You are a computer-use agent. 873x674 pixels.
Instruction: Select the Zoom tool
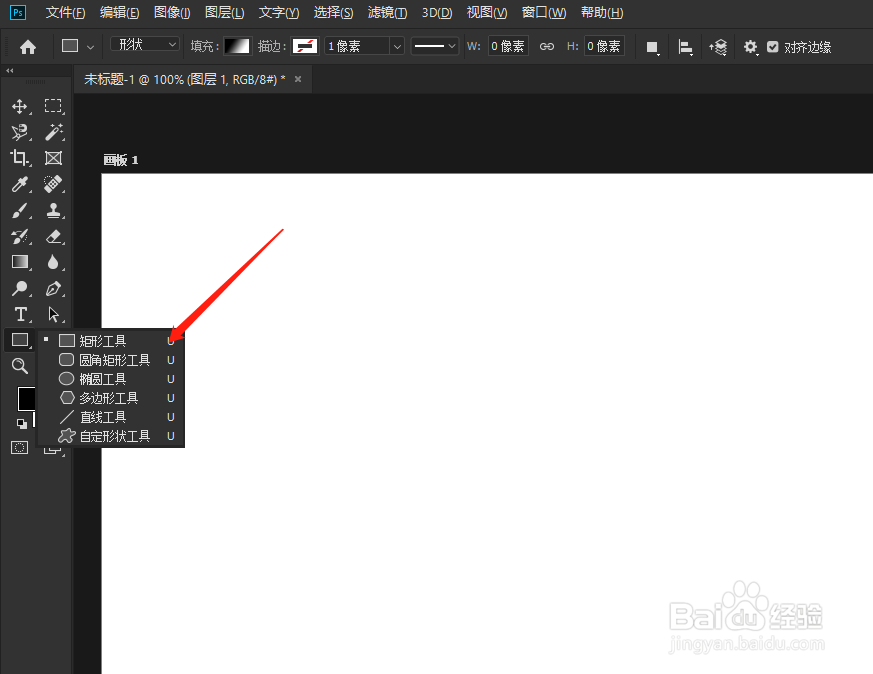(x=20, y=366)
